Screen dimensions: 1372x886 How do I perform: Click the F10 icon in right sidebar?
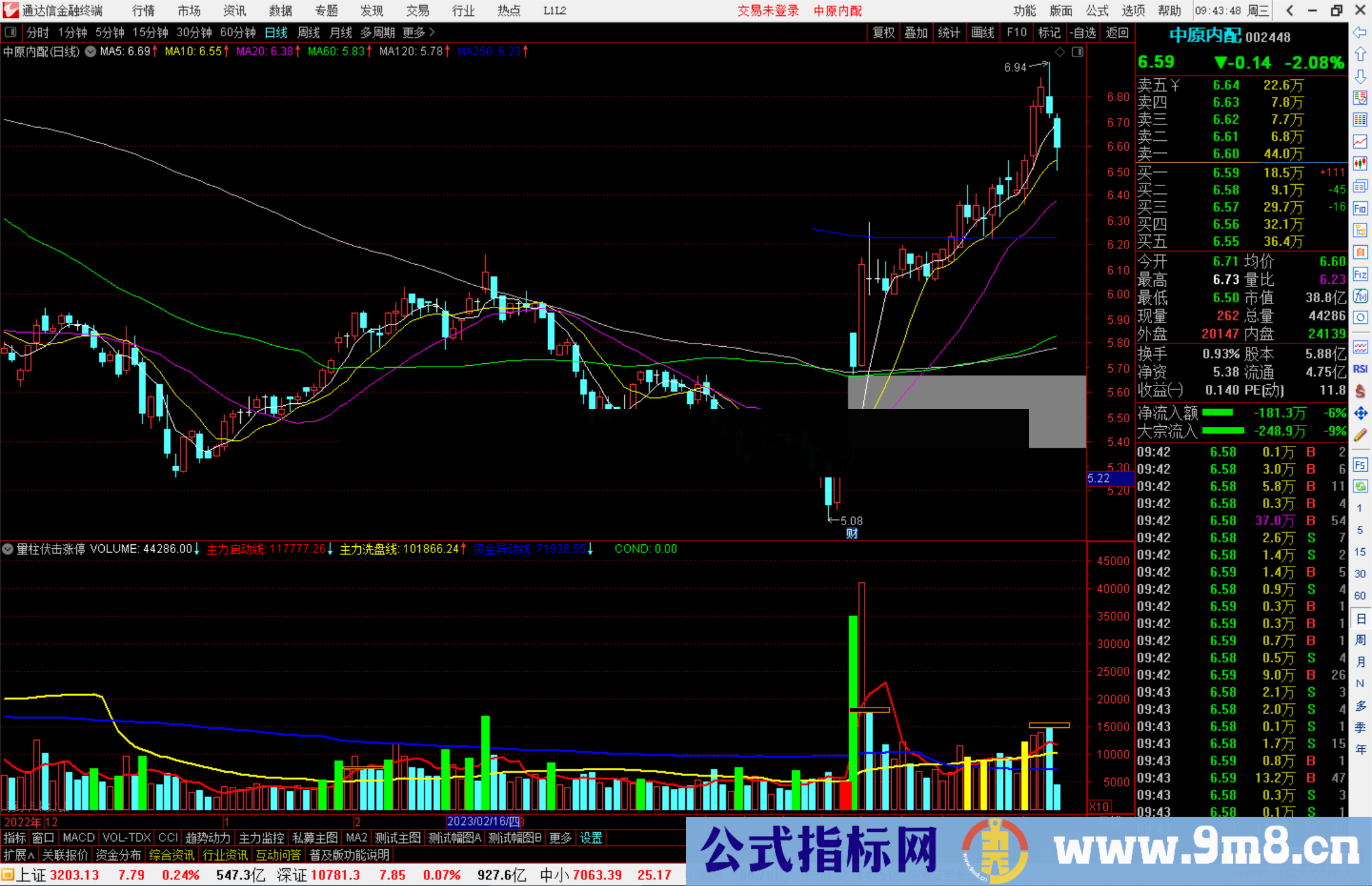click(1360, 208)
